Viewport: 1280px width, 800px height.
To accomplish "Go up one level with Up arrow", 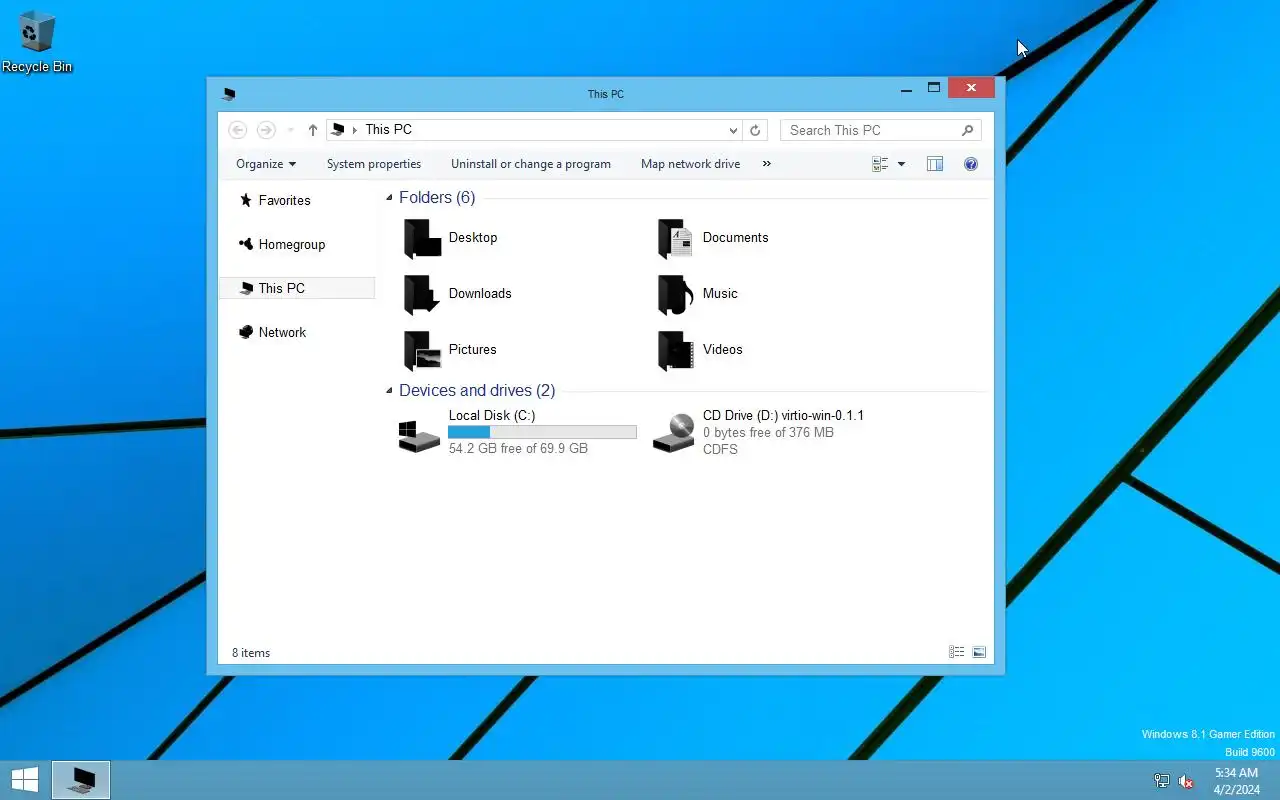I will (313, 130).
